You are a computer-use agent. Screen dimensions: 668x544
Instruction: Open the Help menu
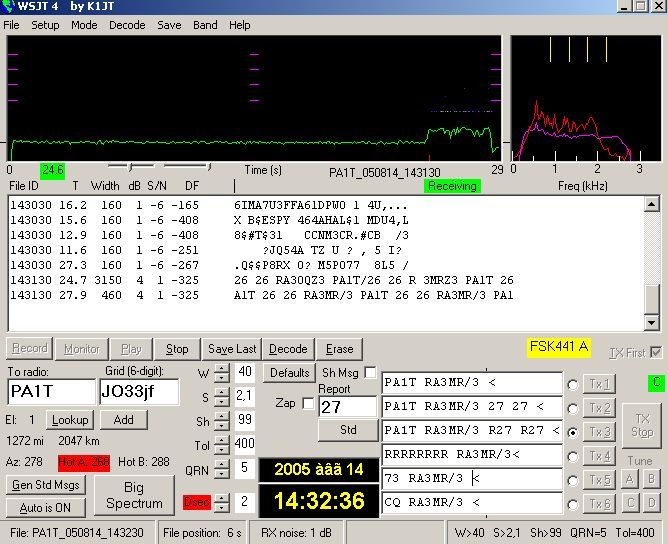click(239, 25)
